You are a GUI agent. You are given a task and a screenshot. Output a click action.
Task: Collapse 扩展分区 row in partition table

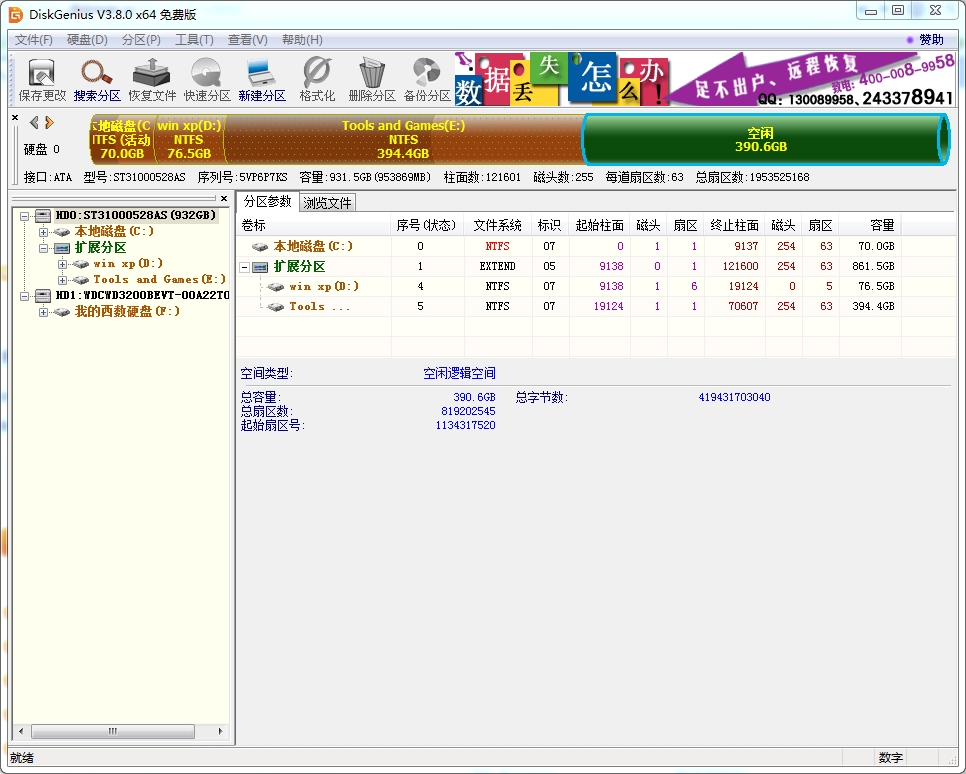tap(245, 267)
